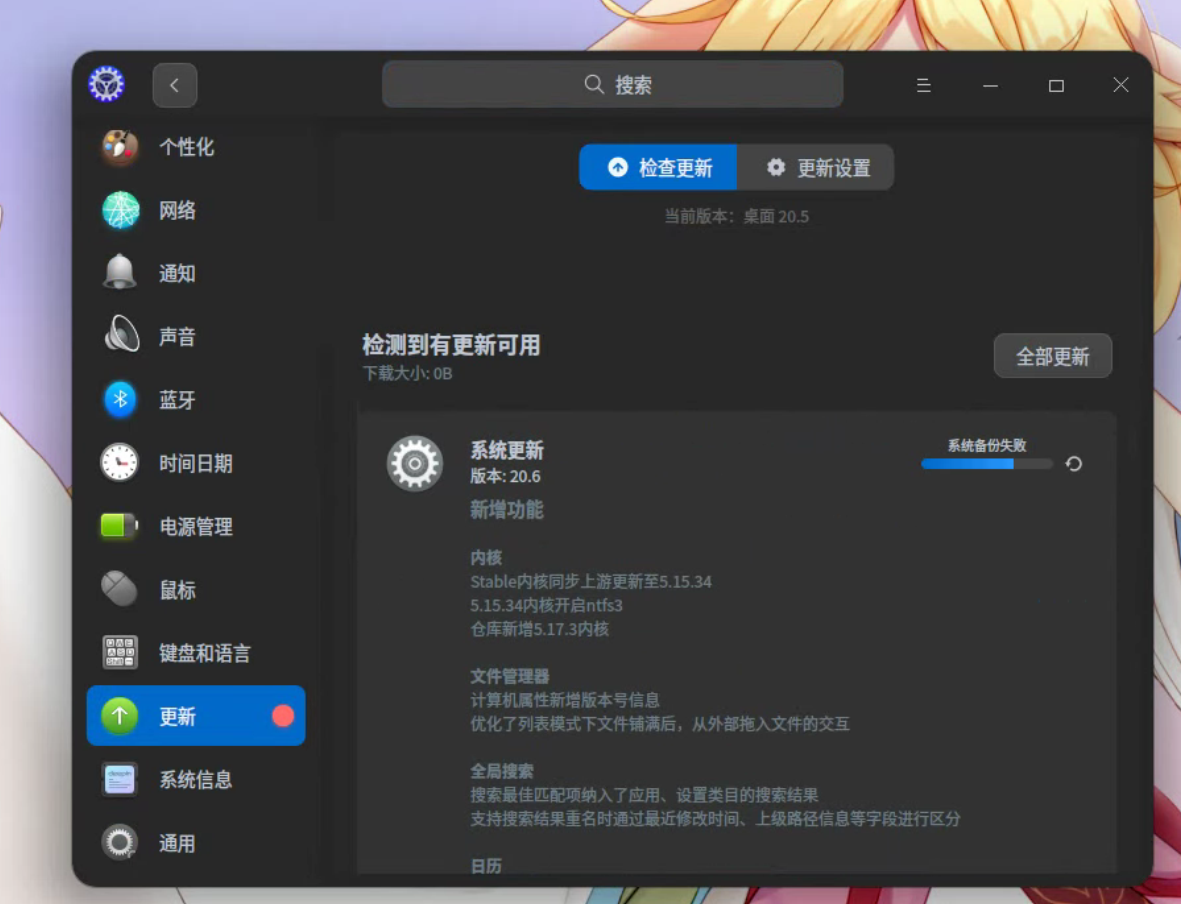Select 声音 label in sidebar
1181x904 pixels.
click(178, 337)
